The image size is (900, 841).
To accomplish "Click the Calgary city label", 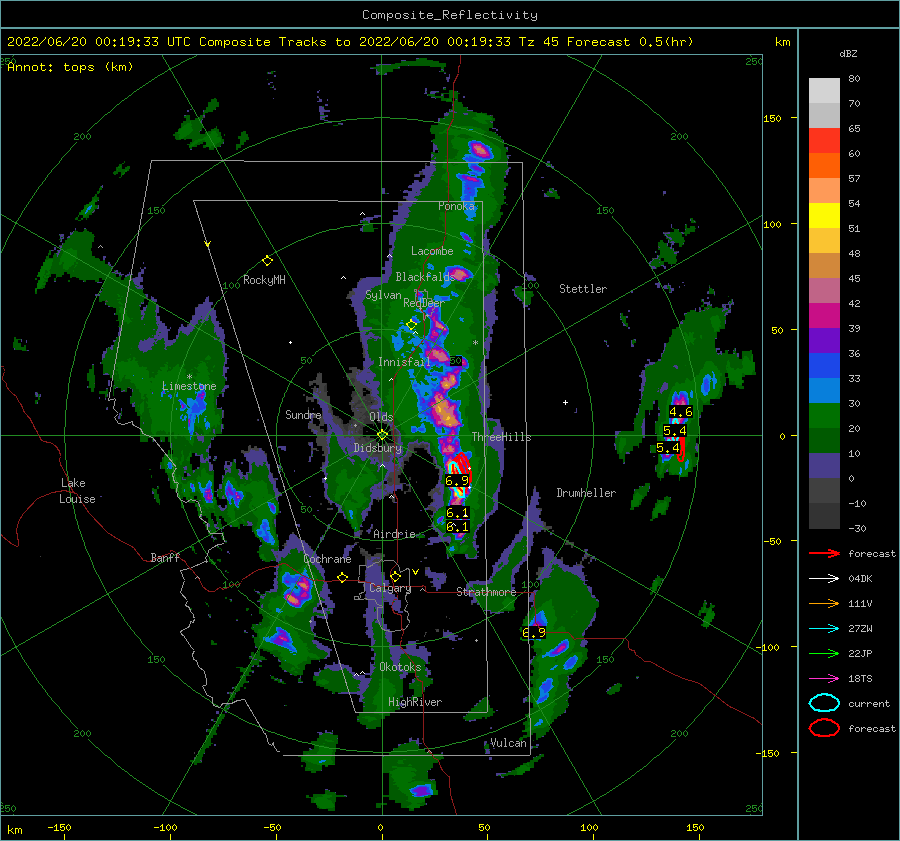I will point(390,588).
